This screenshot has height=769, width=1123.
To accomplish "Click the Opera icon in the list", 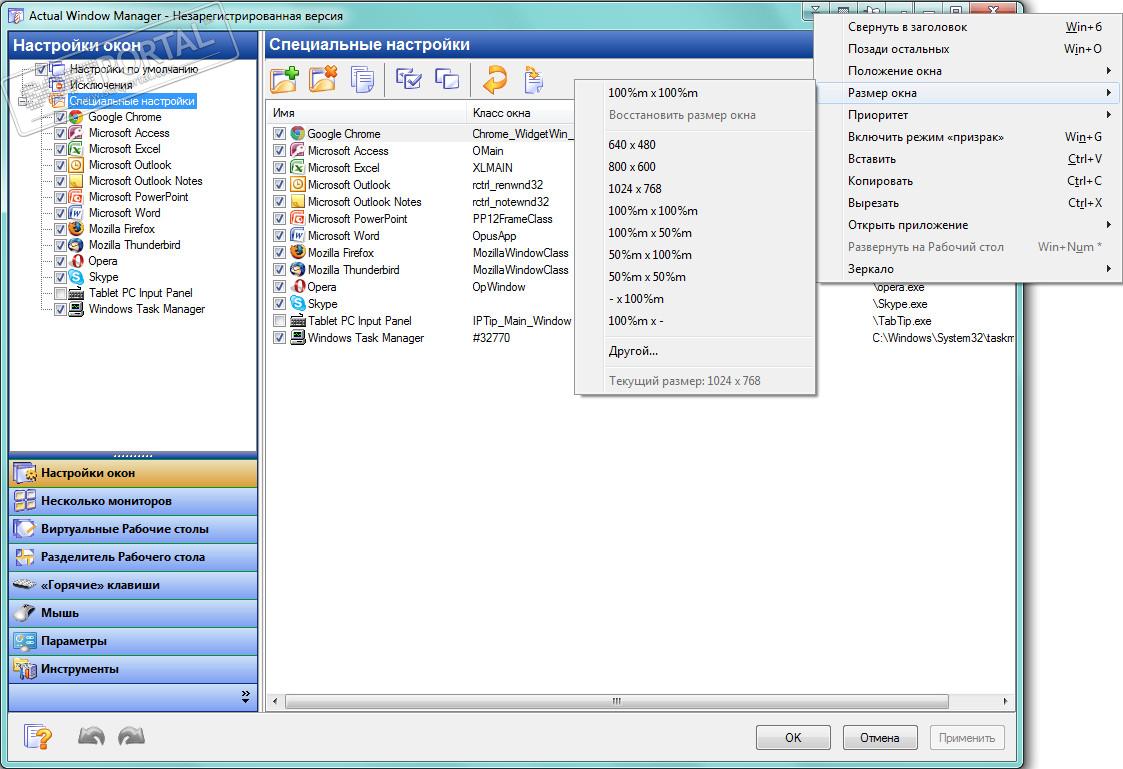I will coord(298,286).
